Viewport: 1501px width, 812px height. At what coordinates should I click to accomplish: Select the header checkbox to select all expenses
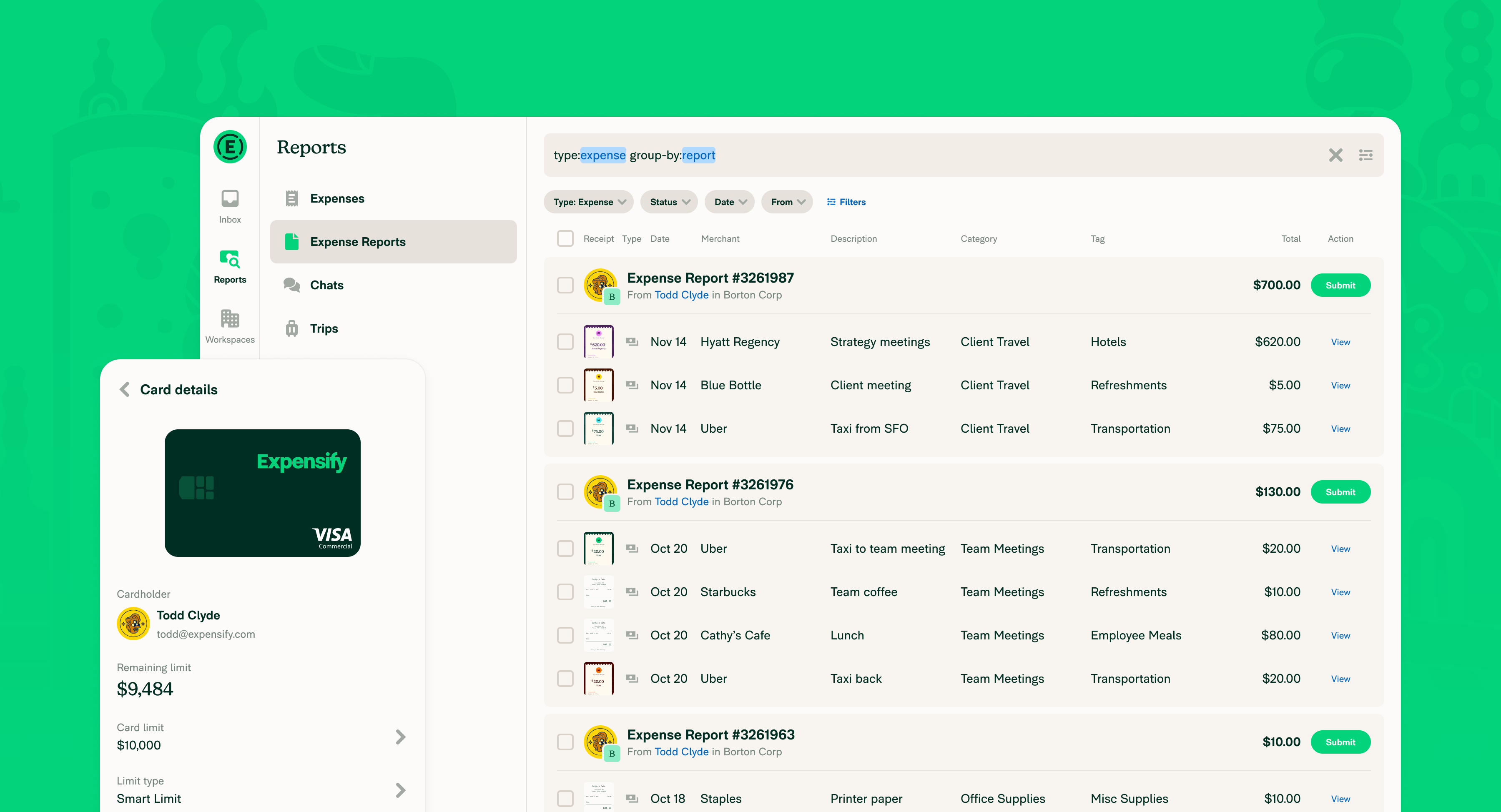565,238
